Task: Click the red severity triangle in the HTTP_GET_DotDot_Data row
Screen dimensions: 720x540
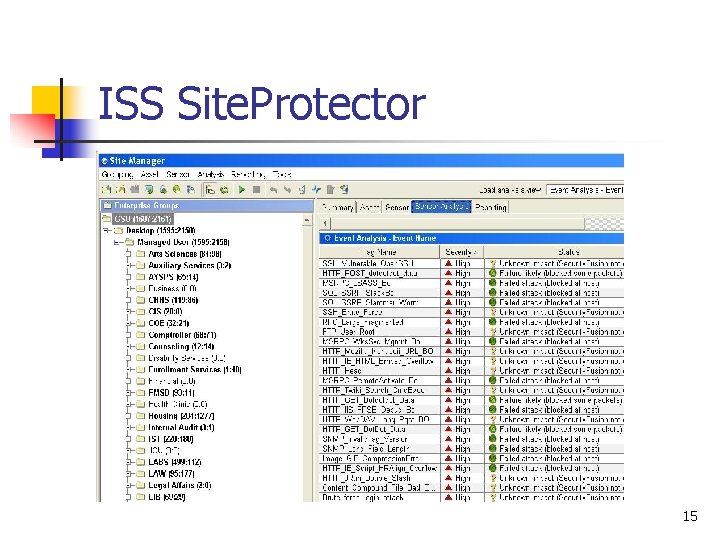Action: click(449, 429)
